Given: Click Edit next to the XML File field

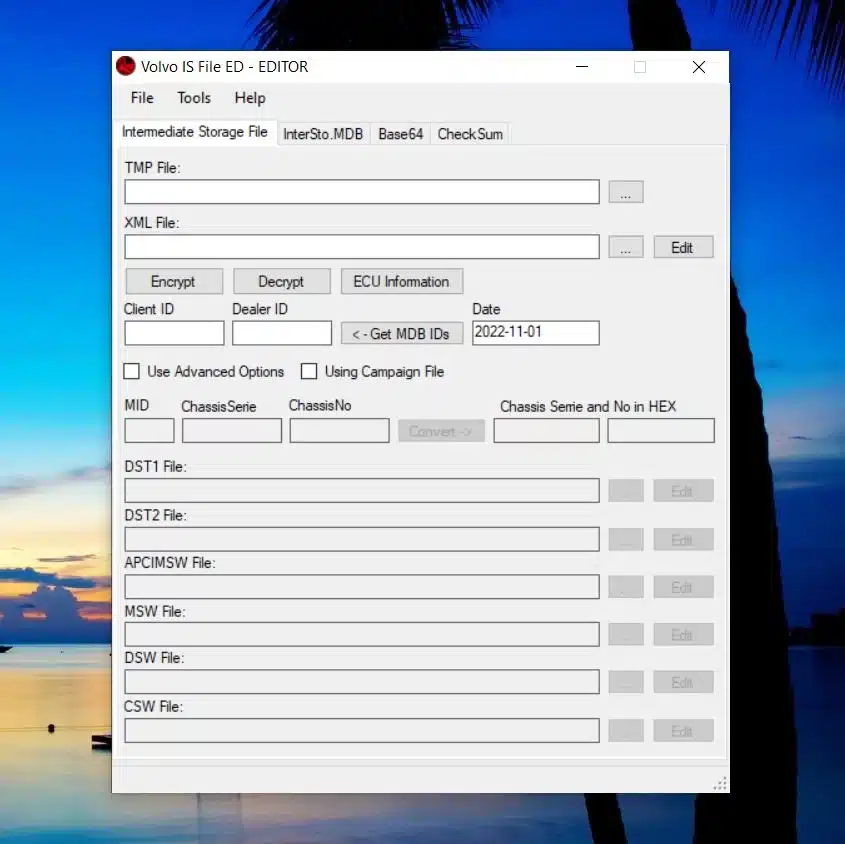Looking at the screenshot, I should [683, 246].
